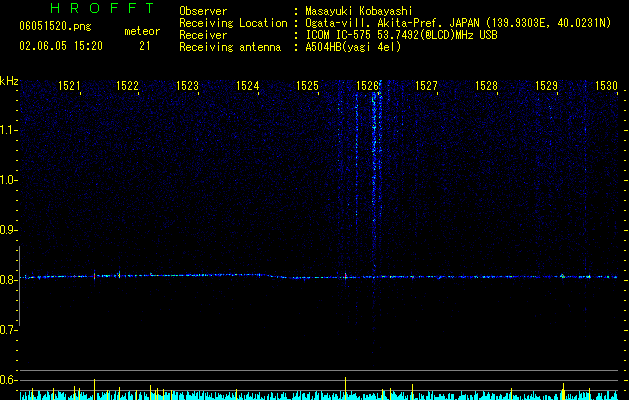Click the meteor count value 21
The width and height of the screenshot is (629, 400).
point(144,46)
